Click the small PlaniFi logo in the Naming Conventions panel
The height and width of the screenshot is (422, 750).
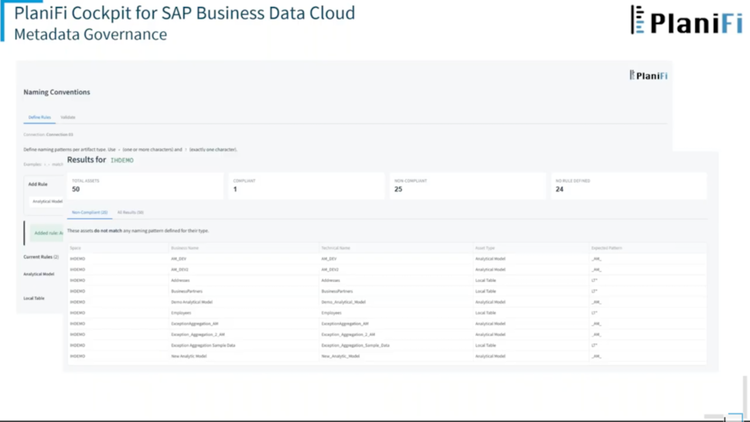tap(649, 76)
